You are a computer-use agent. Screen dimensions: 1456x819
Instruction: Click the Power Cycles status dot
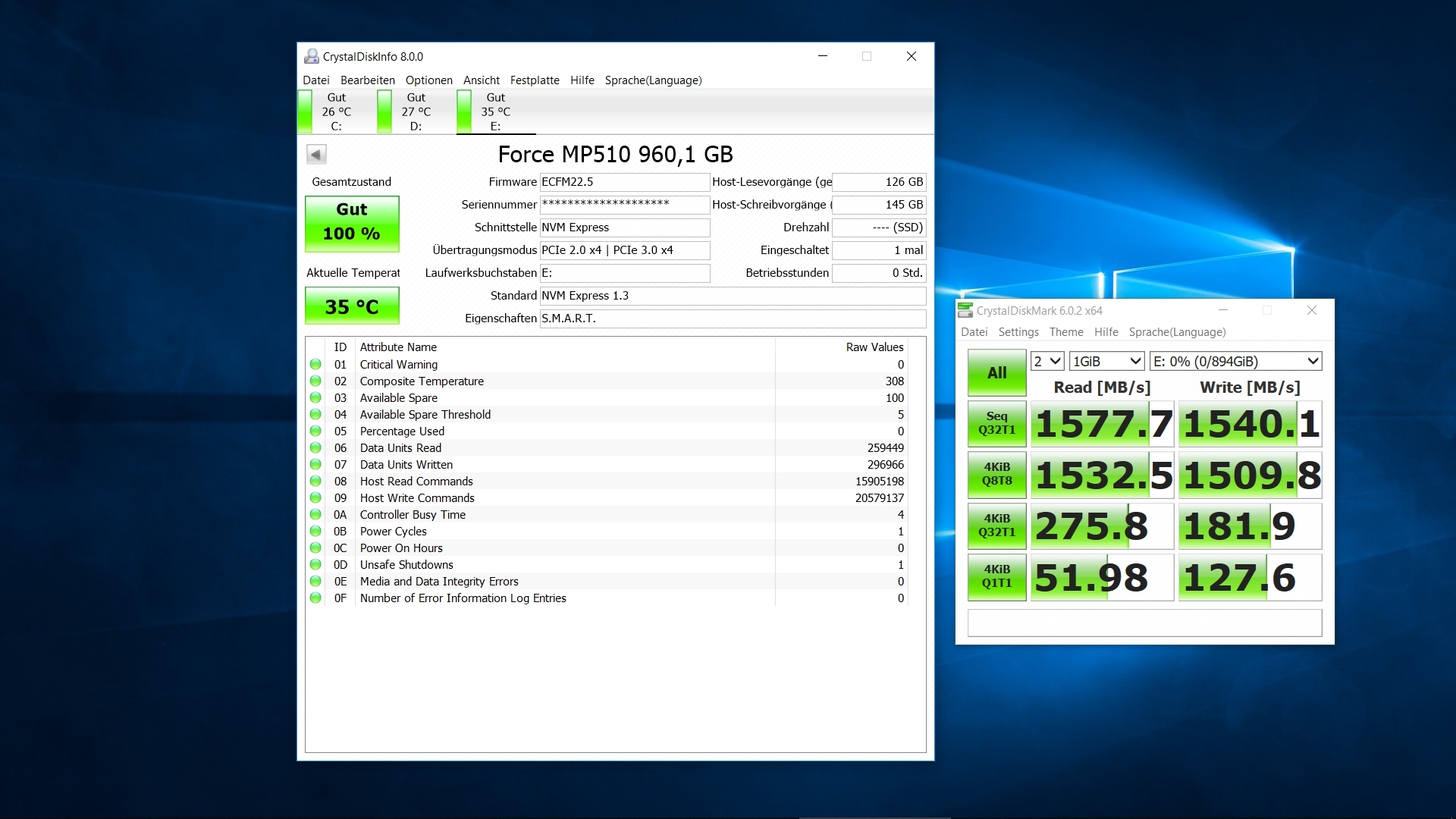click(315, 532)
